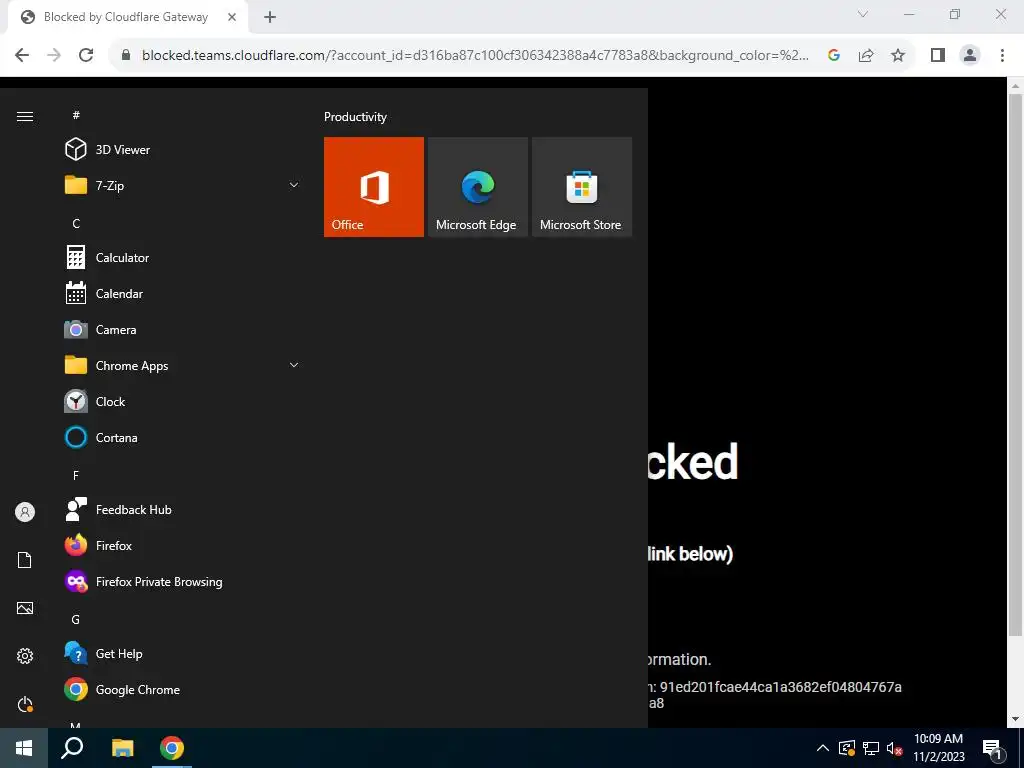Show hidden system tray icons
Screen dimensions: 1024x768
coord(823,748)
